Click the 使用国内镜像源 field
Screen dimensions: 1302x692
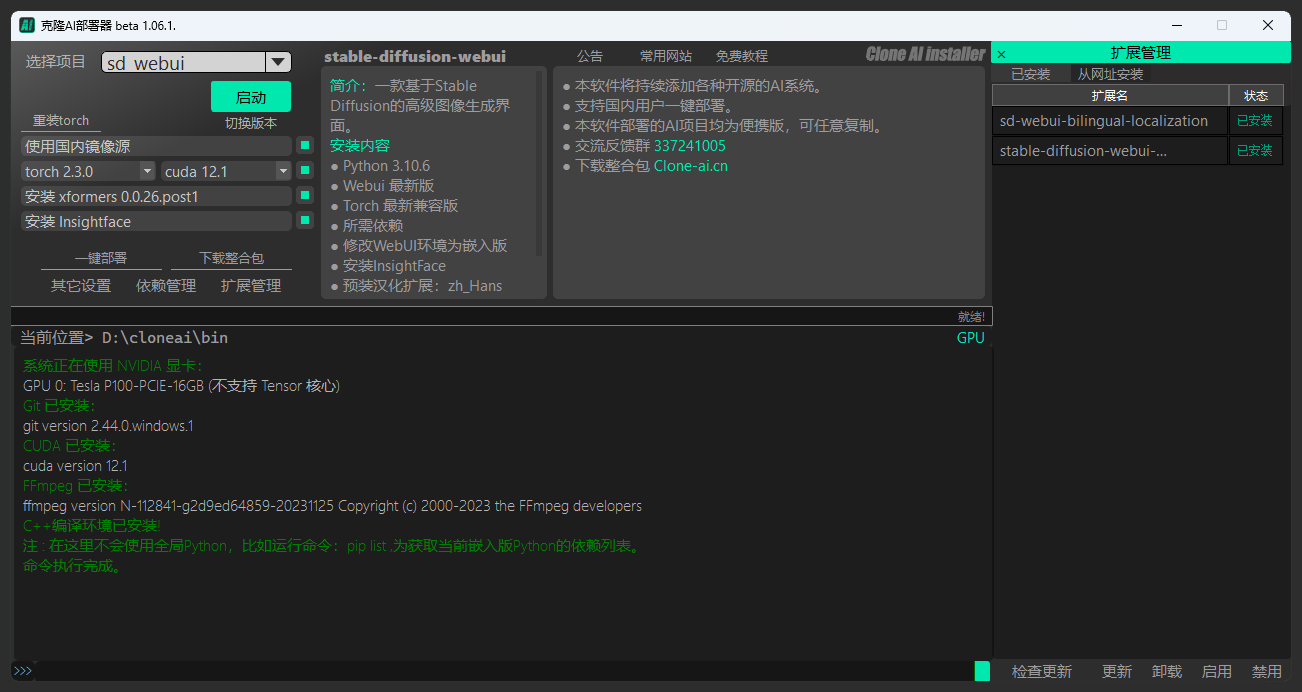156,146
